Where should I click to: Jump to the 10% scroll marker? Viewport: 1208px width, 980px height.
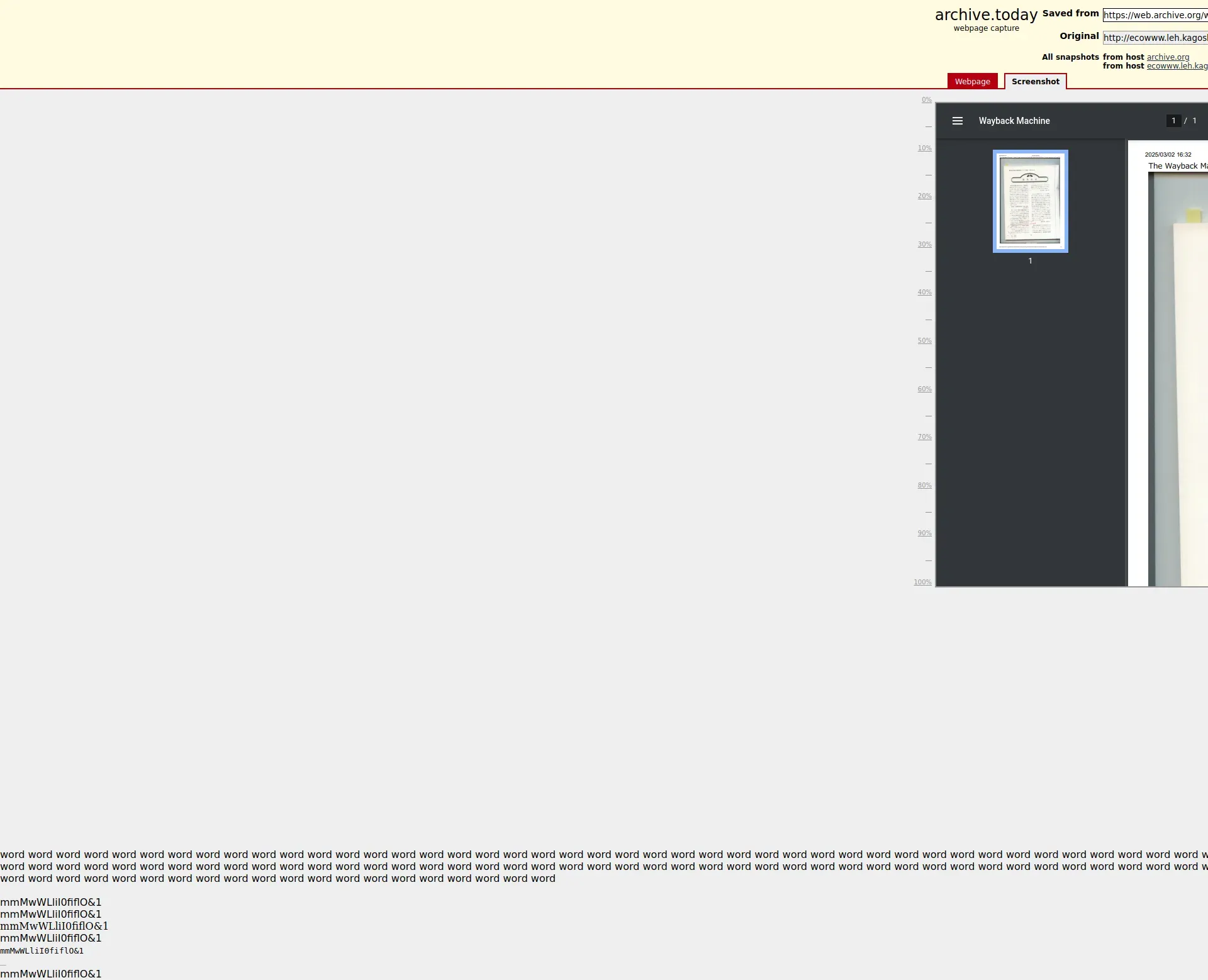coord(924,148)
